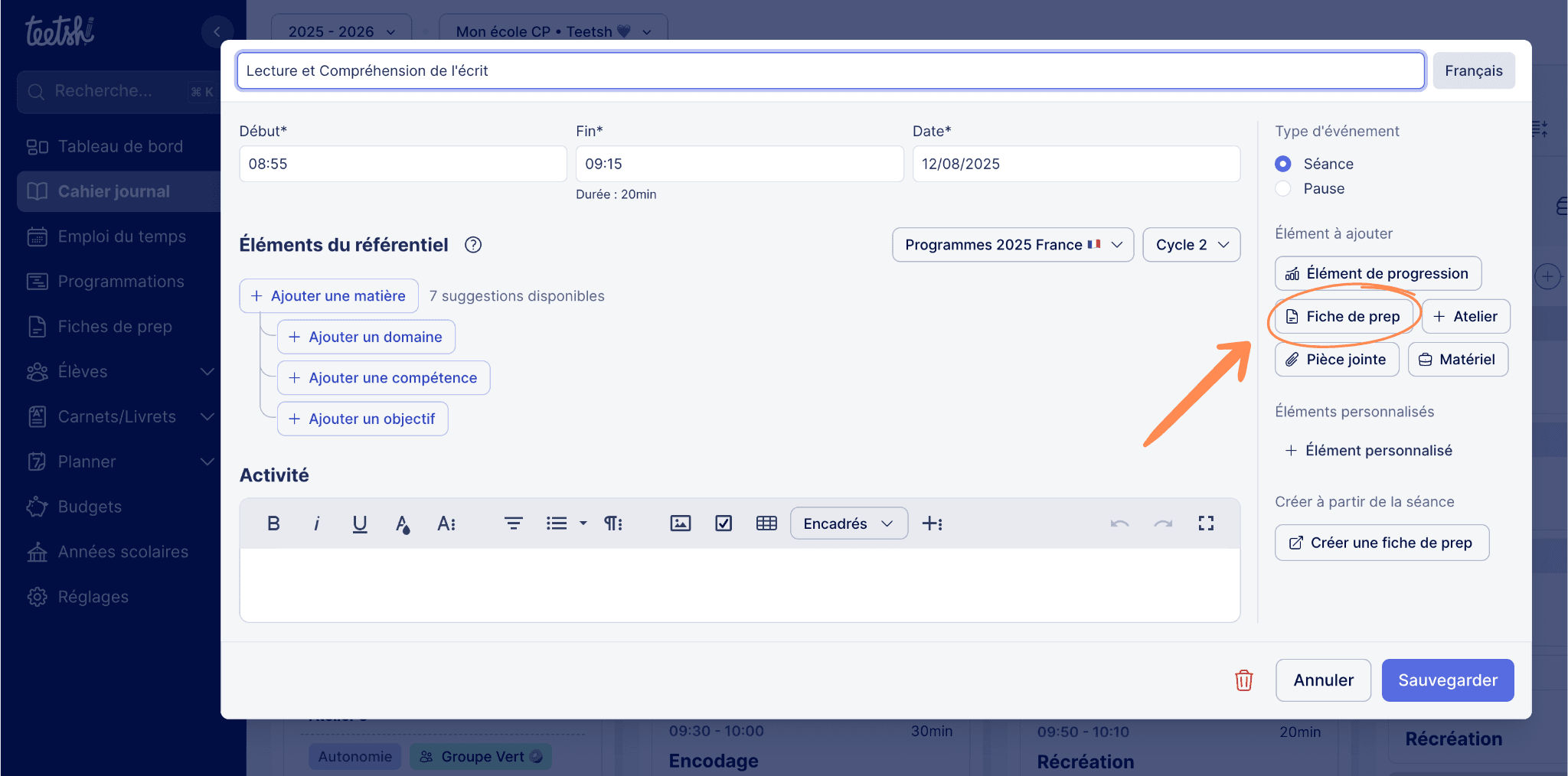Screen dimensions: 1568x776
Task: Save with the Sauvegarder button
Action: 1447,680
